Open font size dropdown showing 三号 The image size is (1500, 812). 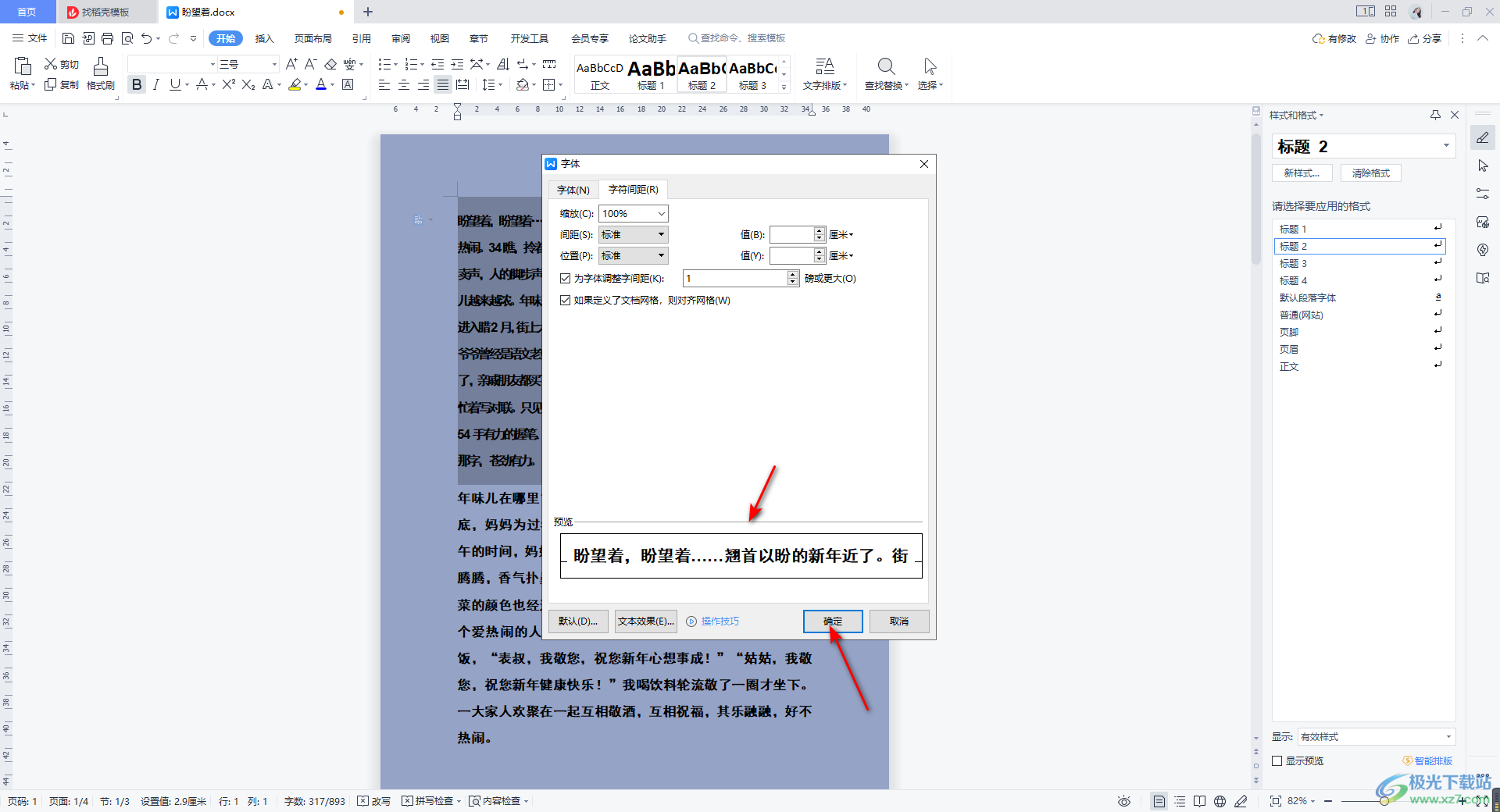[x=274, y=64]
